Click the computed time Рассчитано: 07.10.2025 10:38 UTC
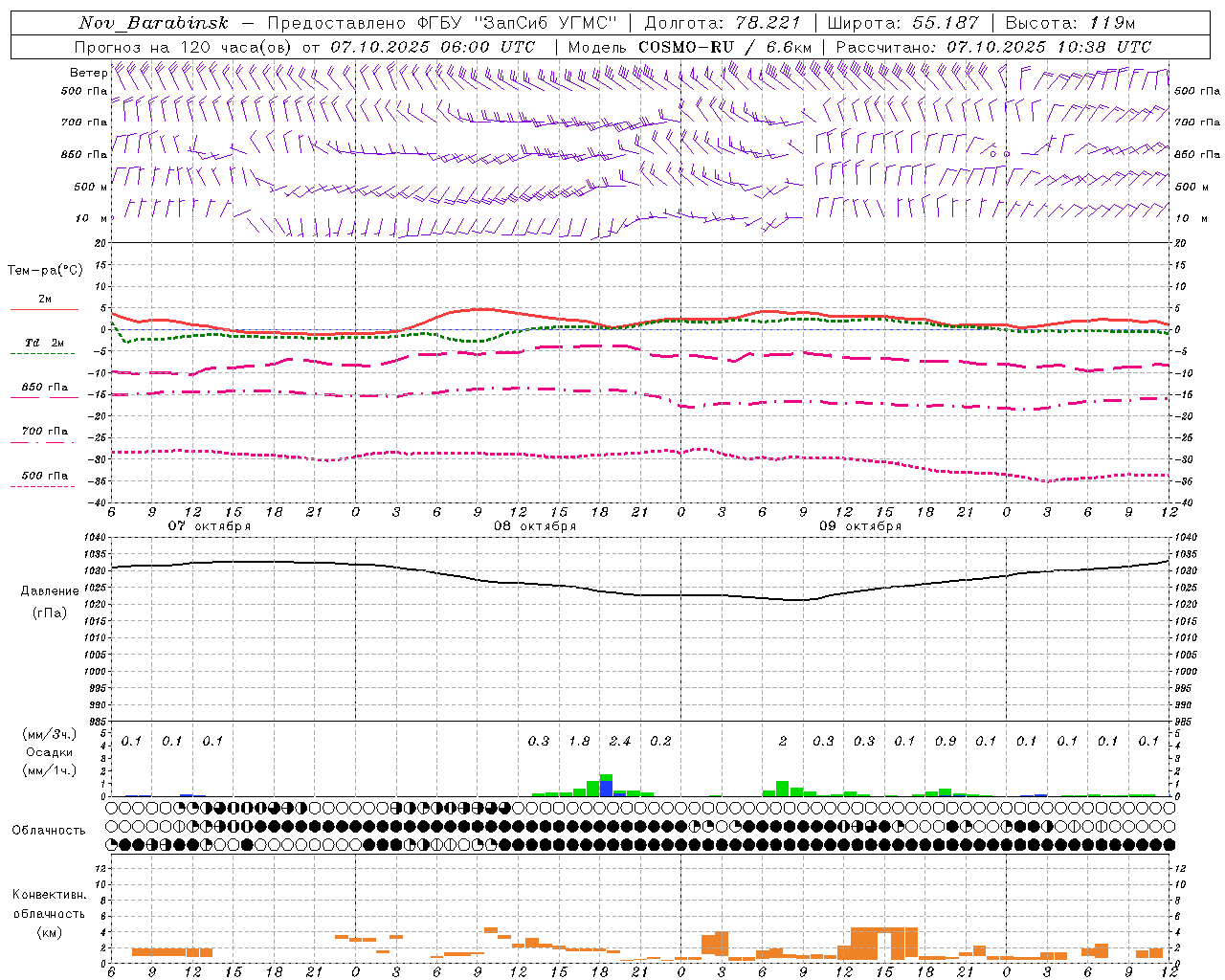 [993, 47]
